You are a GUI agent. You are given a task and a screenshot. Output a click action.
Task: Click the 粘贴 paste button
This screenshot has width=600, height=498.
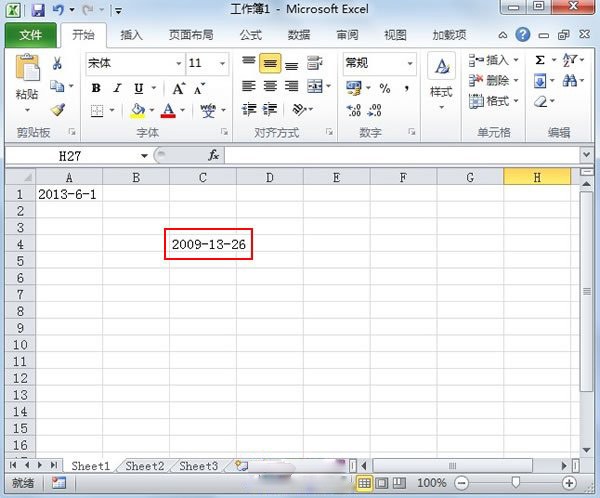pos(27,84)
